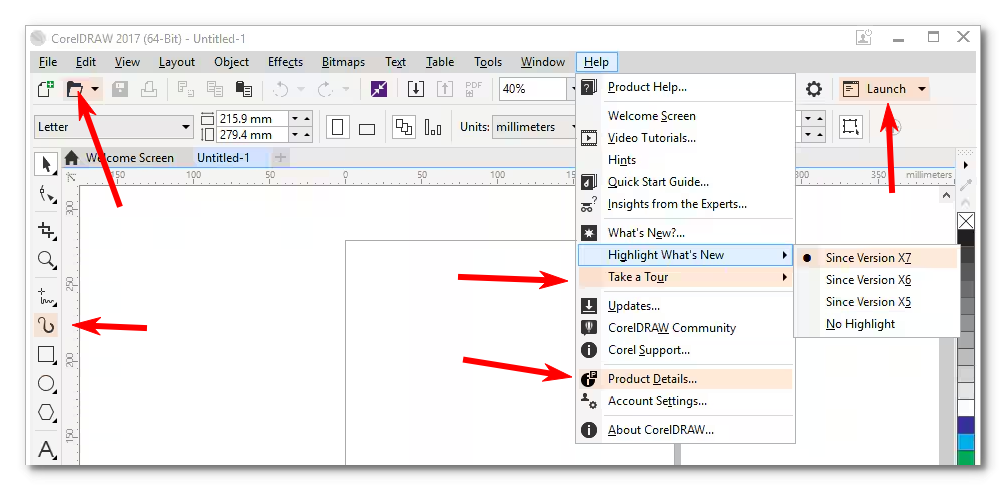The width and height of the screenshot is (1006, 490).
Task: Toggle Current page layout button
Action: 433,128
